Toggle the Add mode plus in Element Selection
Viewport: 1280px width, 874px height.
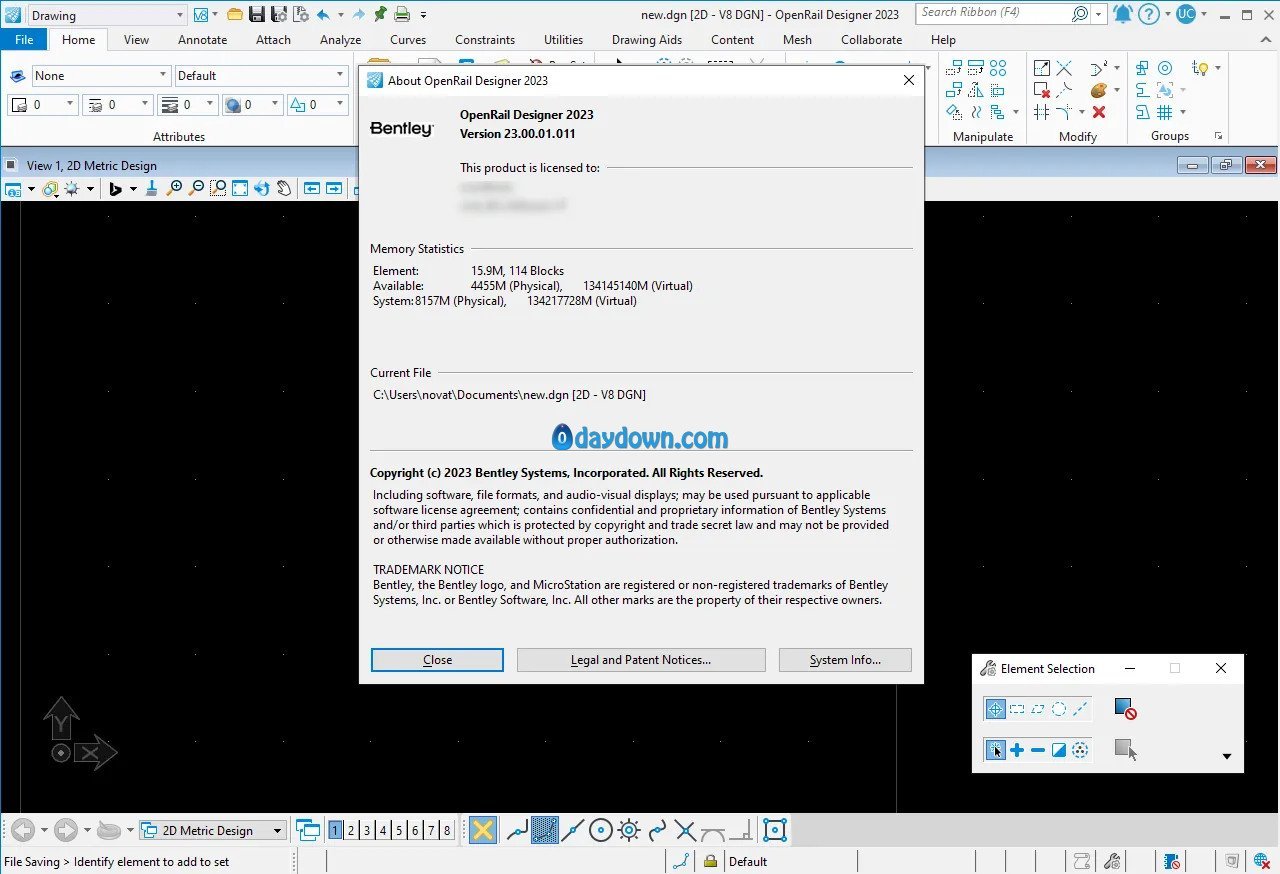[1017, 750]
